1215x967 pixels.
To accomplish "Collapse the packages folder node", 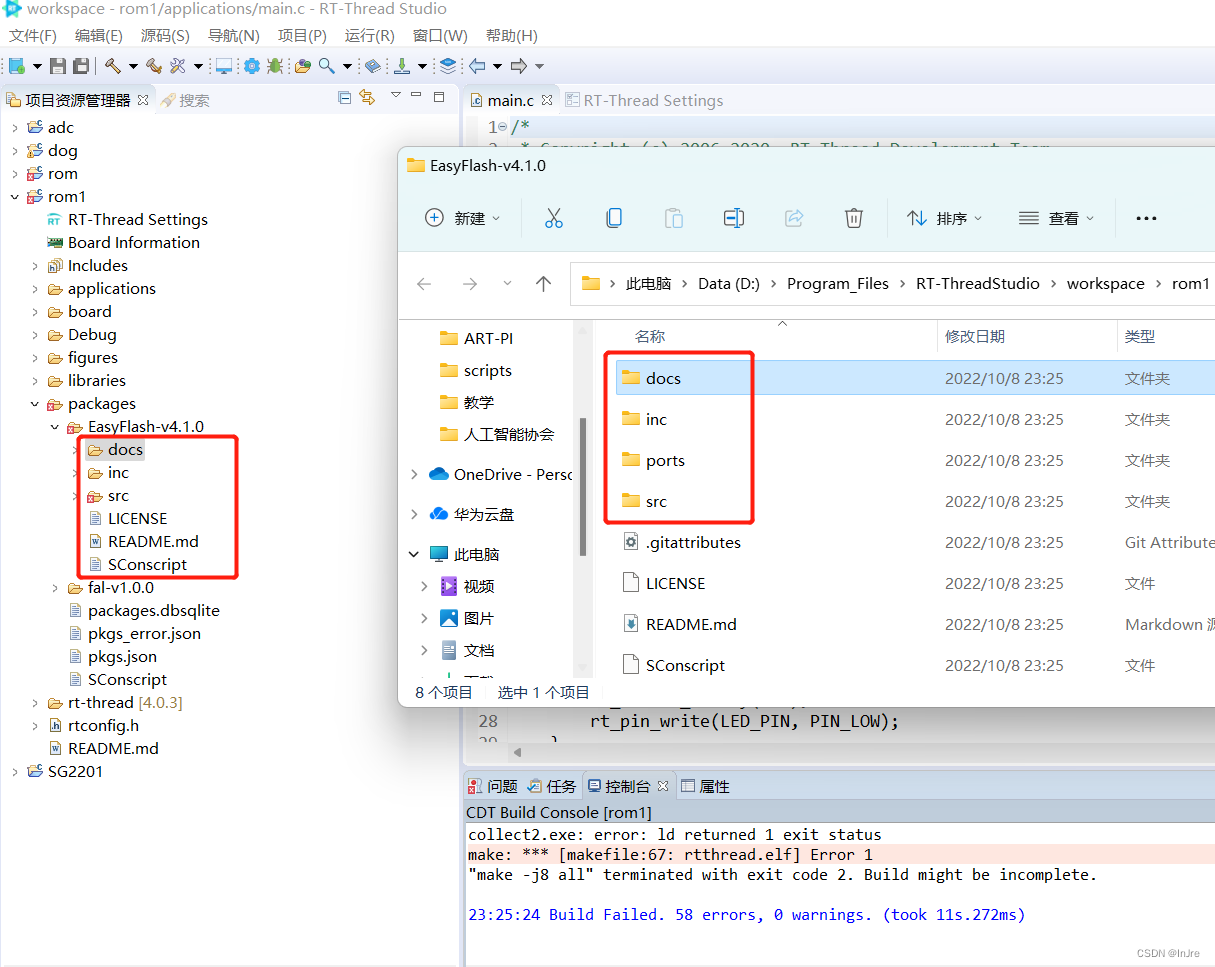I will (x=35, y=404).
